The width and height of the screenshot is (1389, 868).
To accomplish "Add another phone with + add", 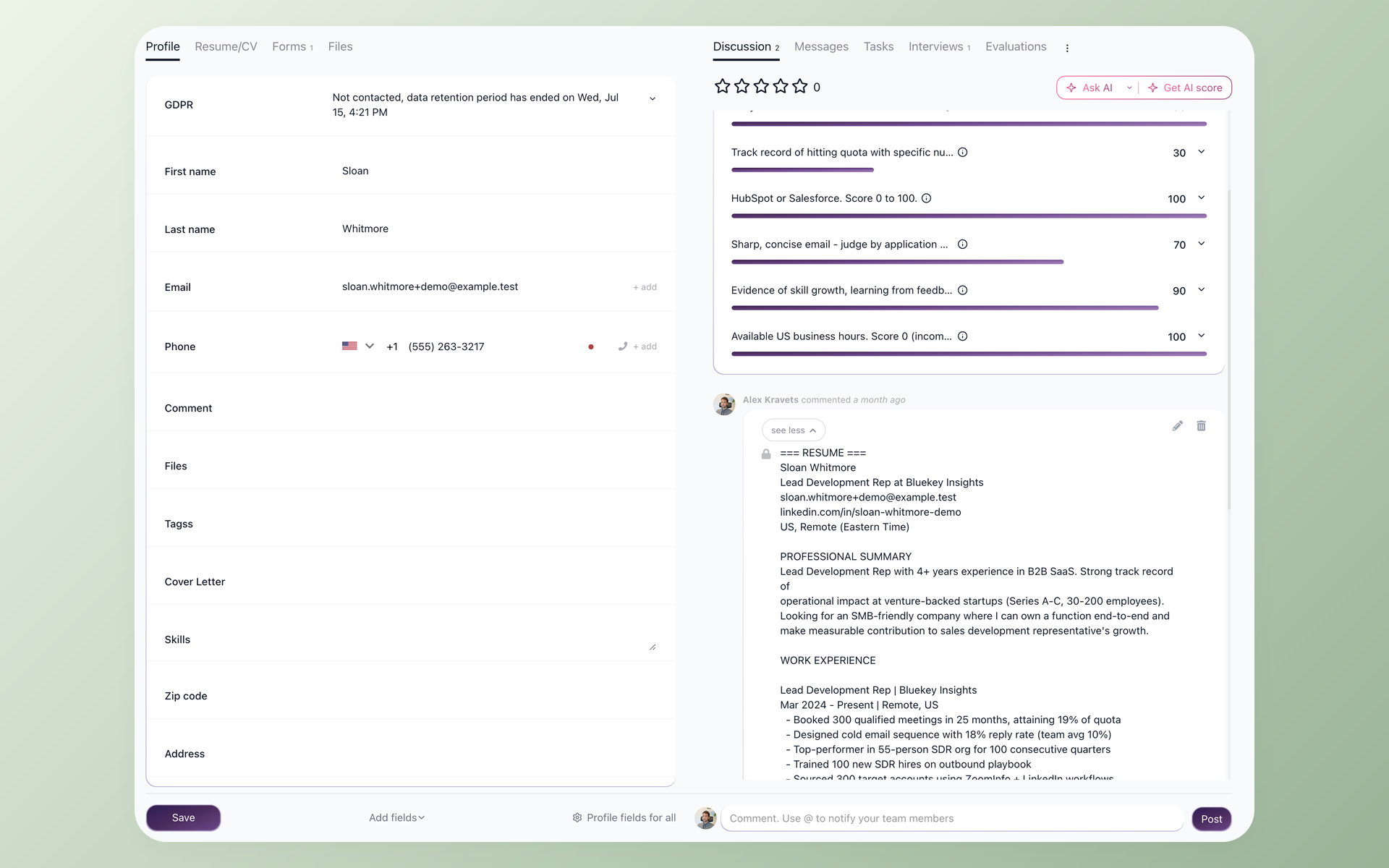I will [x=645, y=346].
